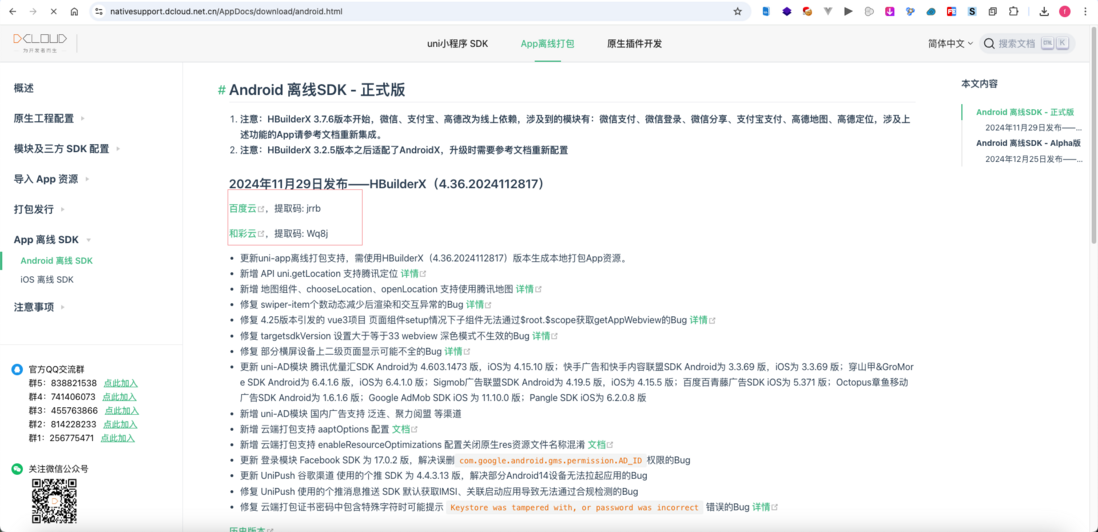Open the dark gray play-triangle extension icon
The image size is (1098, 532).
point(849,12)
